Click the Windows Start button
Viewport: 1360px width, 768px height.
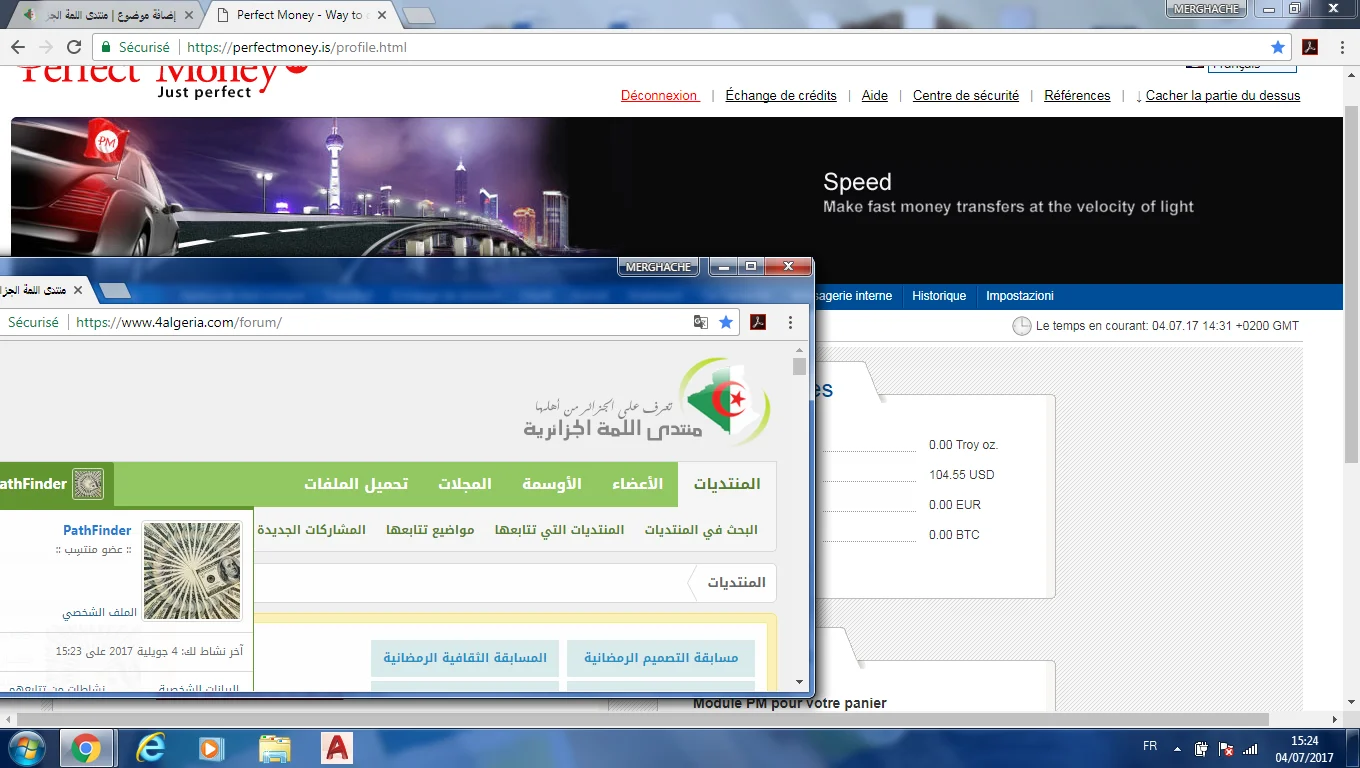click(x=26, y=748)
